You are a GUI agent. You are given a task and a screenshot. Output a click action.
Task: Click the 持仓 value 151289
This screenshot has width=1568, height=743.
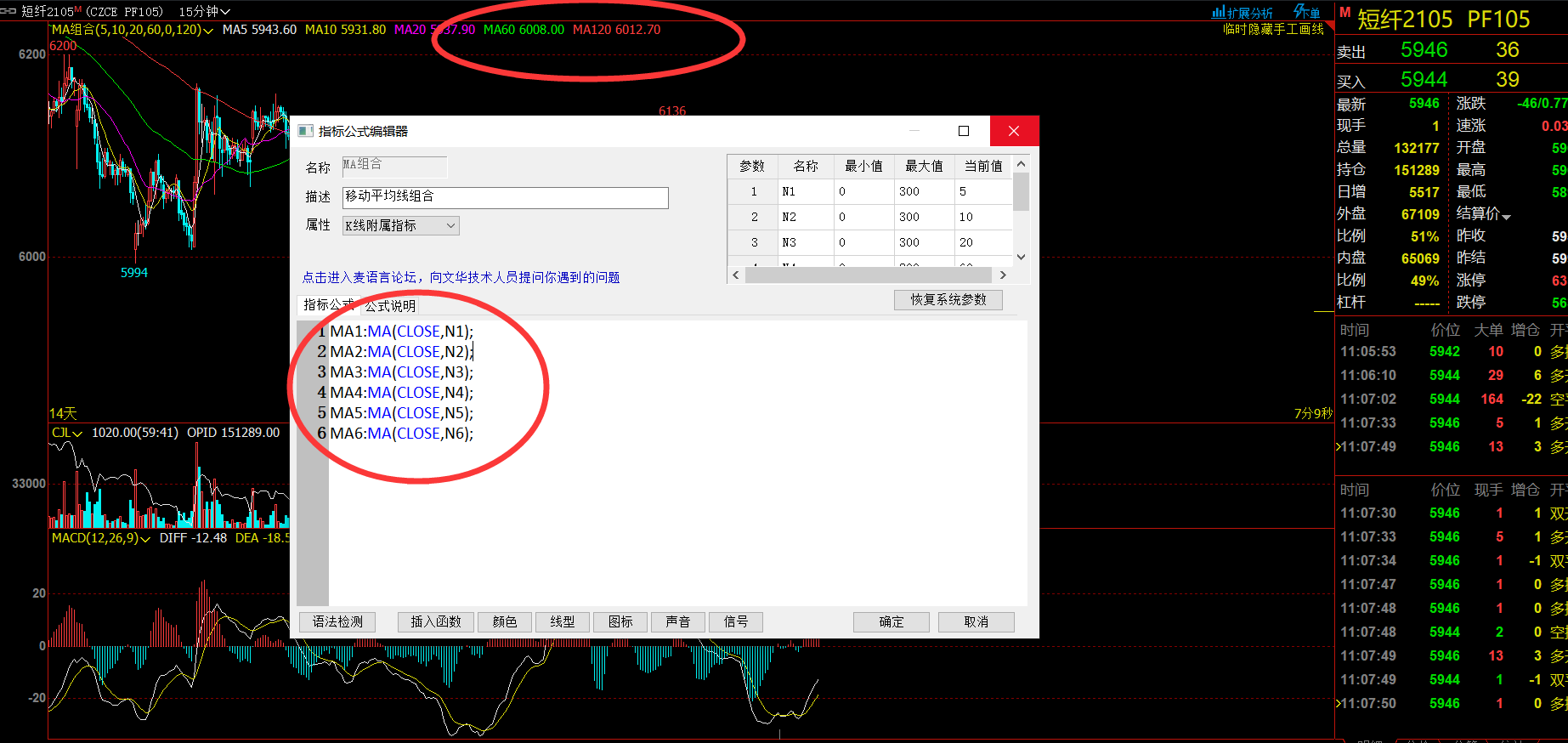pos(1417,170)
